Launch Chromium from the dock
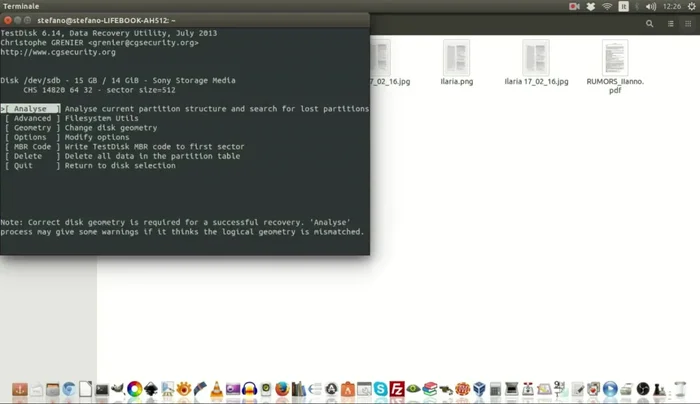This screenshot has width=700, height=404. (x=69, y=389)
